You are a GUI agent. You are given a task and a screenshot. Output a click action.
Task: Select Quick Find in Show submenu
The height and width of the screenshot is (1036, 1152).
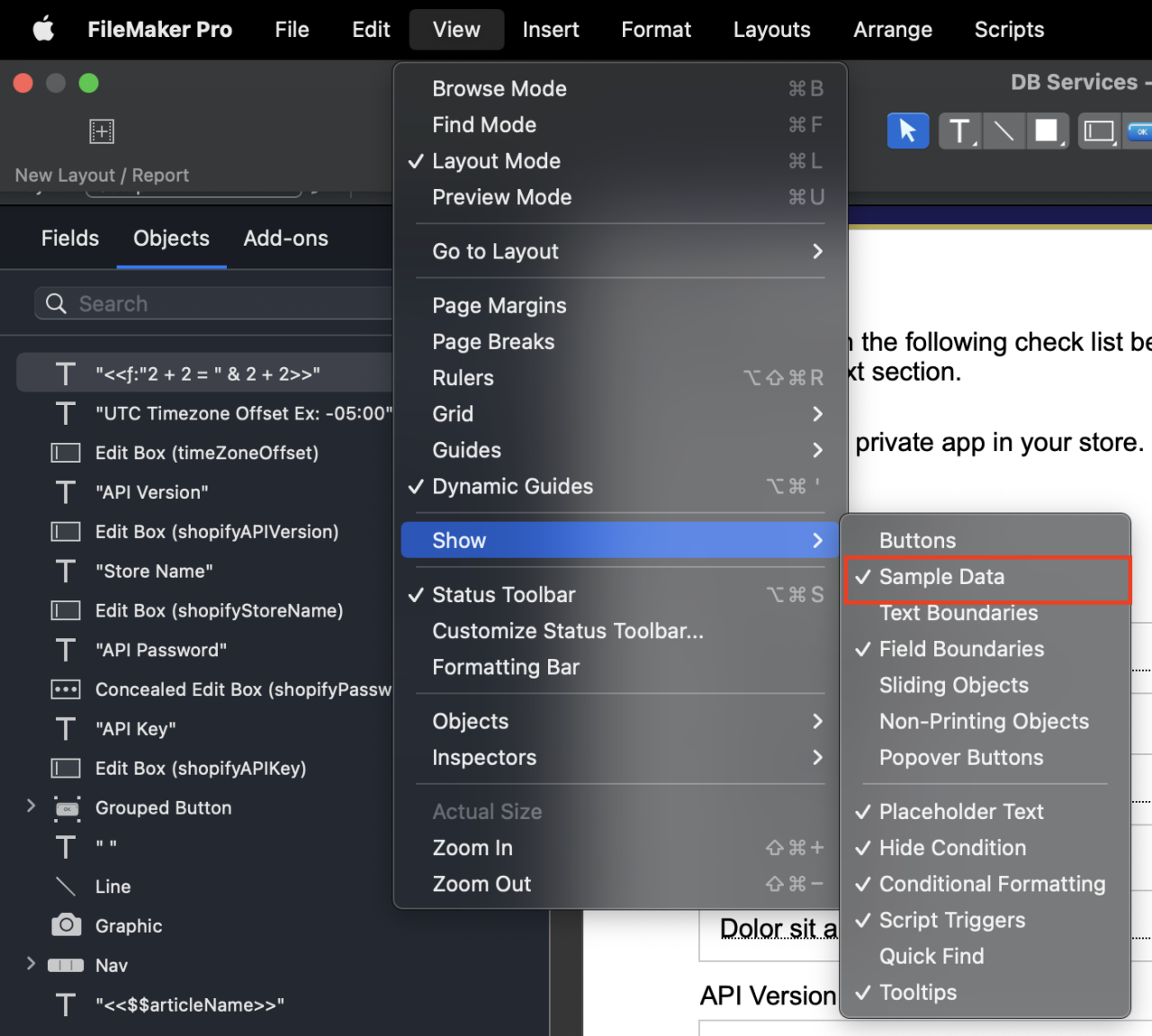987,956
